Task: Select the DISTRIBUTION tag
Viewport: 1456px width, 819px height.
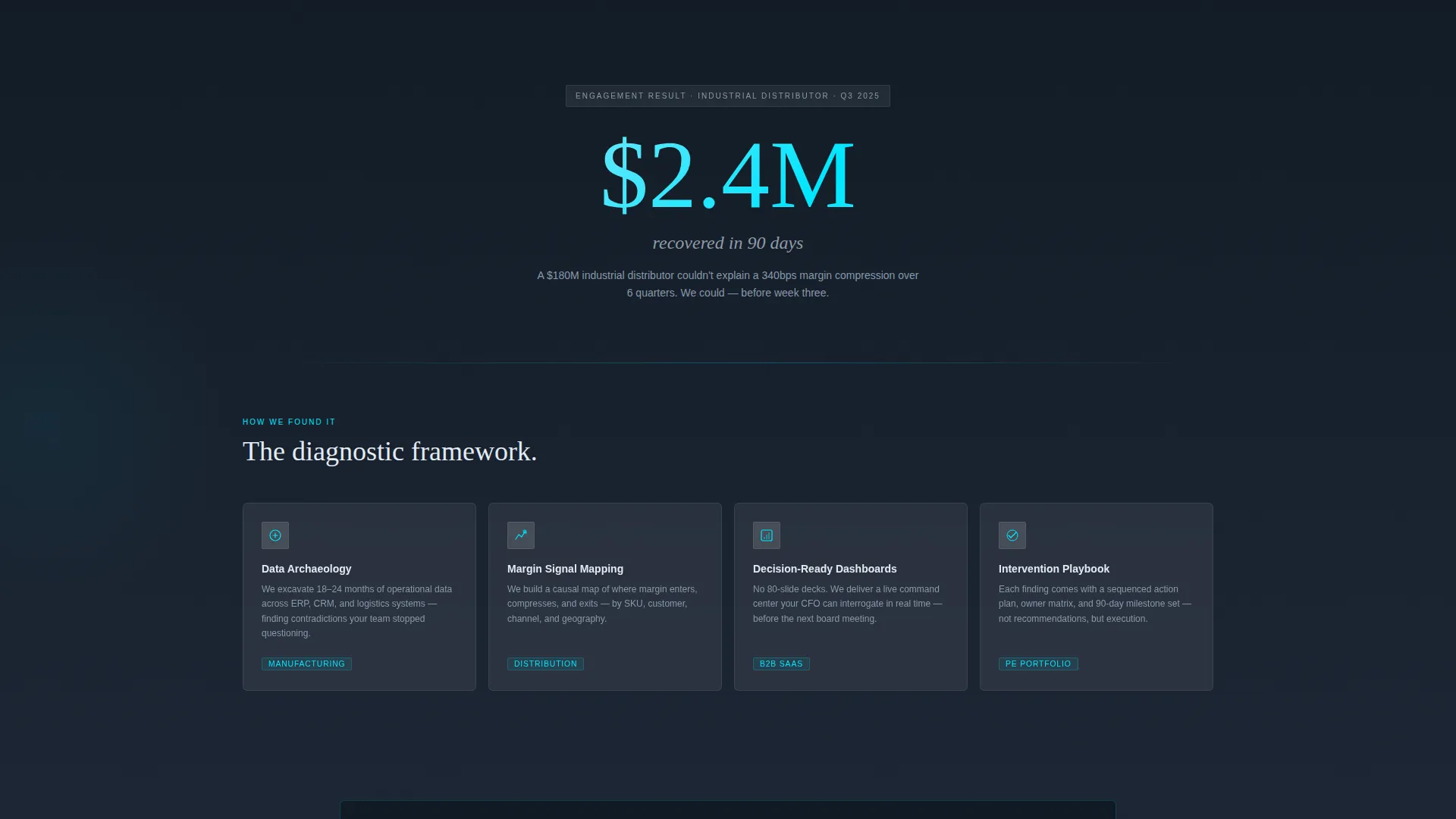Action: [545, 664]
